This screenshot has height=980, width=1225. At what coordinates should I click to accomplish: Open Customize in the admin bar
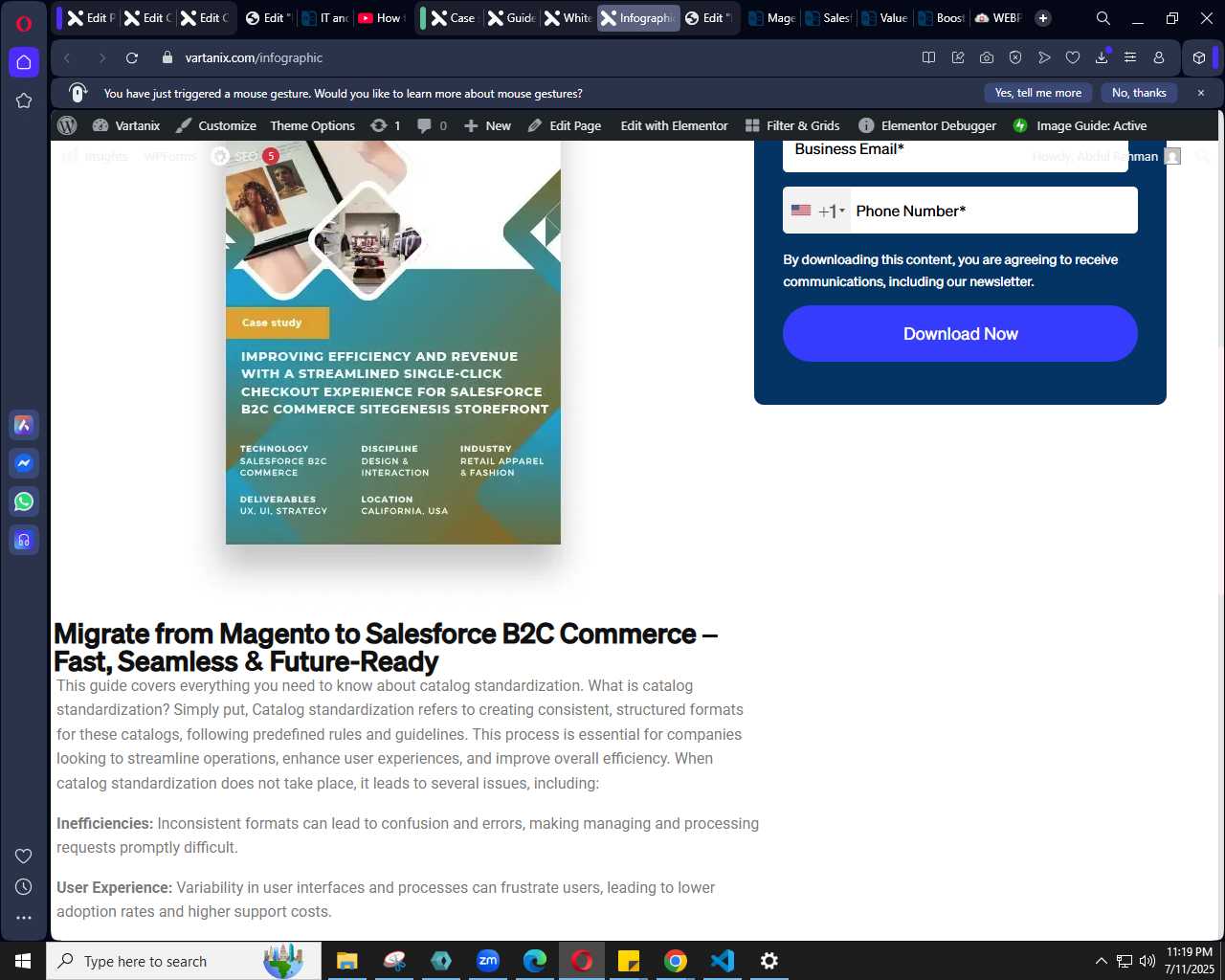pos(216,125)
